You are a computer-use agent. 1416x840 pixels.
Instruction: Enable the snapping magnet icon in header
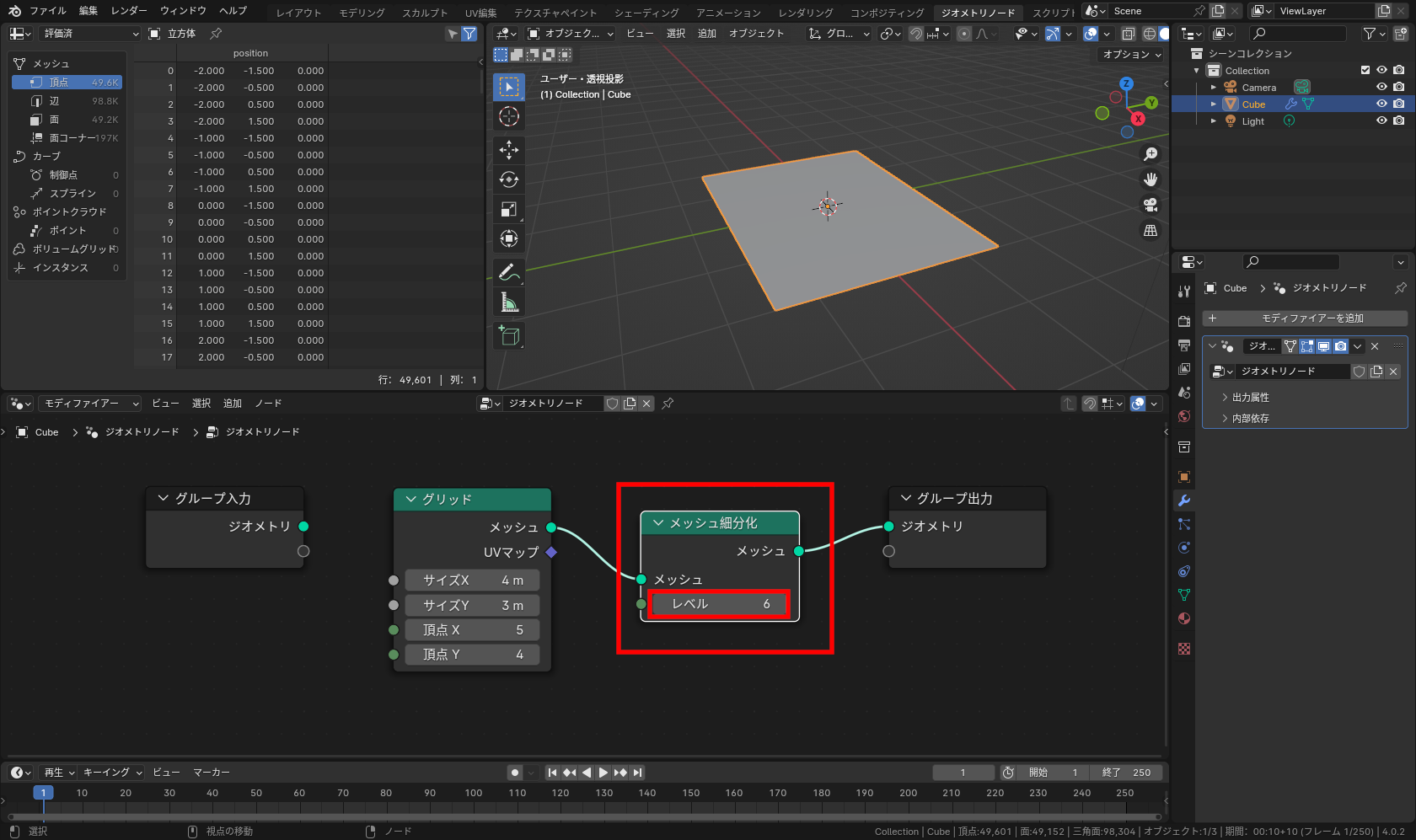click(x=915, y=34)
